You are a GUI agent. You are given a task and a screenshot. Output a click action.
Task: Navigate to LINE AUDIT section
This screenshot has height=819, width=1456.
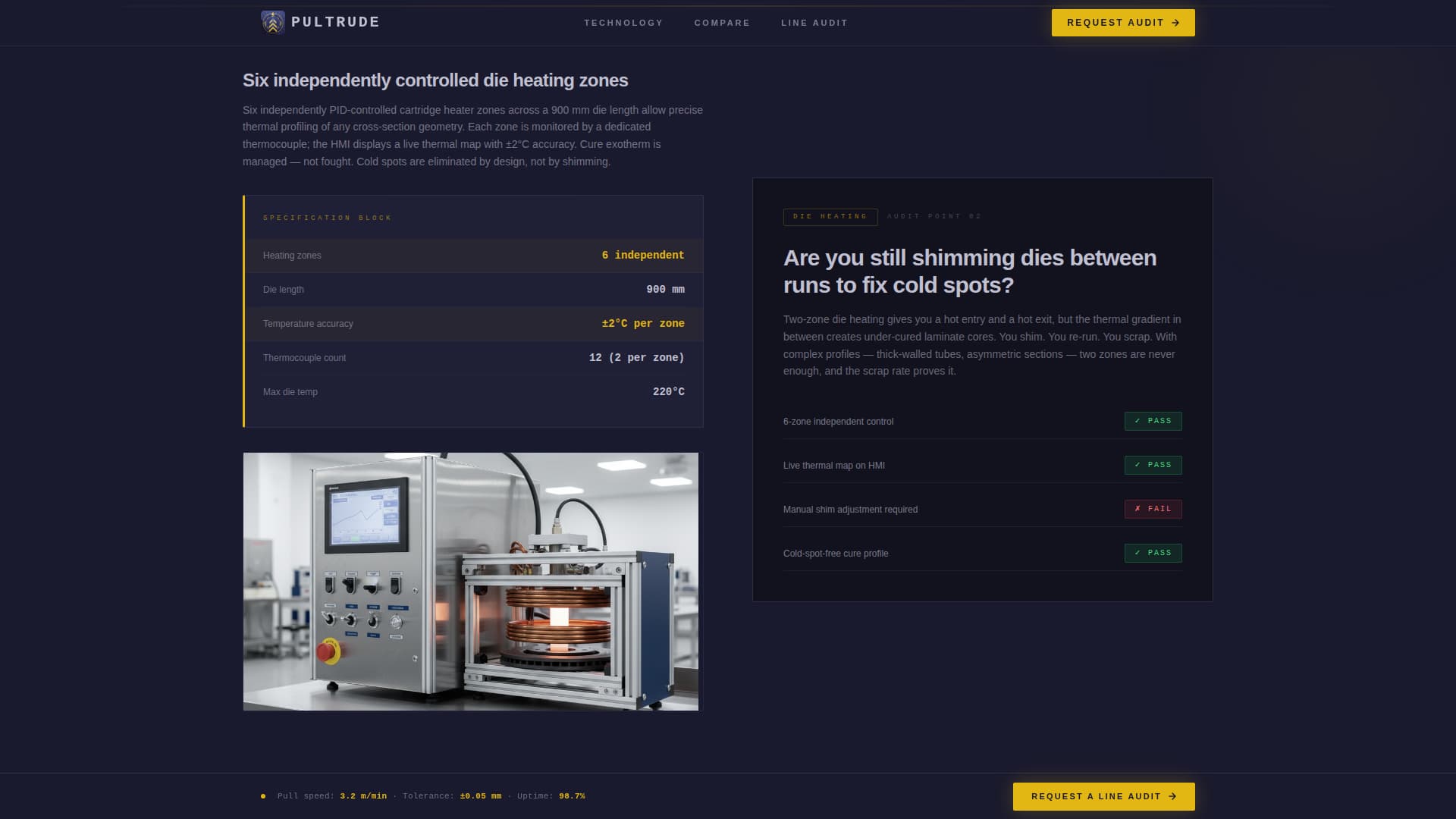814,23
